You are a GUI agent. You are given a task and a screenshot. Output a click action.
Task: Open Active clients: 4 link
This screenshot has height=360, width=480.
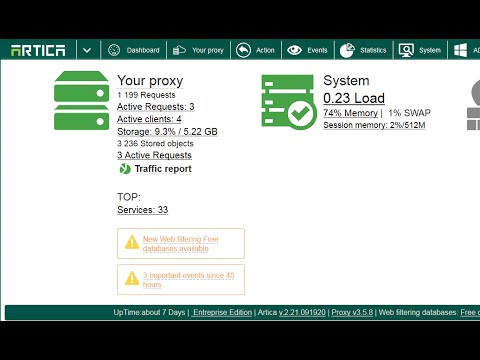point(149,119)
